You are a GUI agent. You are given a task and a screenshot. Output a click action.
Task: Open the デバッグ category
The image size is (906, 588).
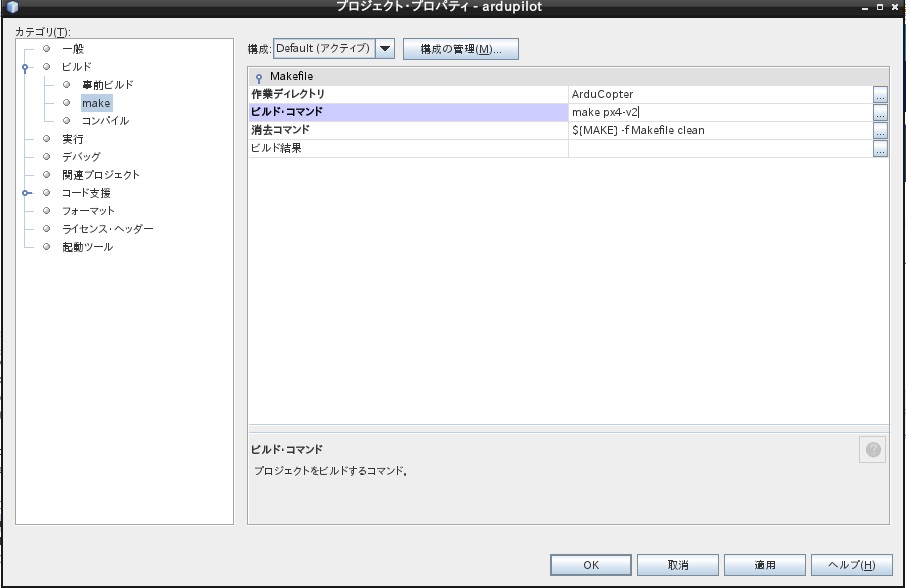click(x=81, y=157)
